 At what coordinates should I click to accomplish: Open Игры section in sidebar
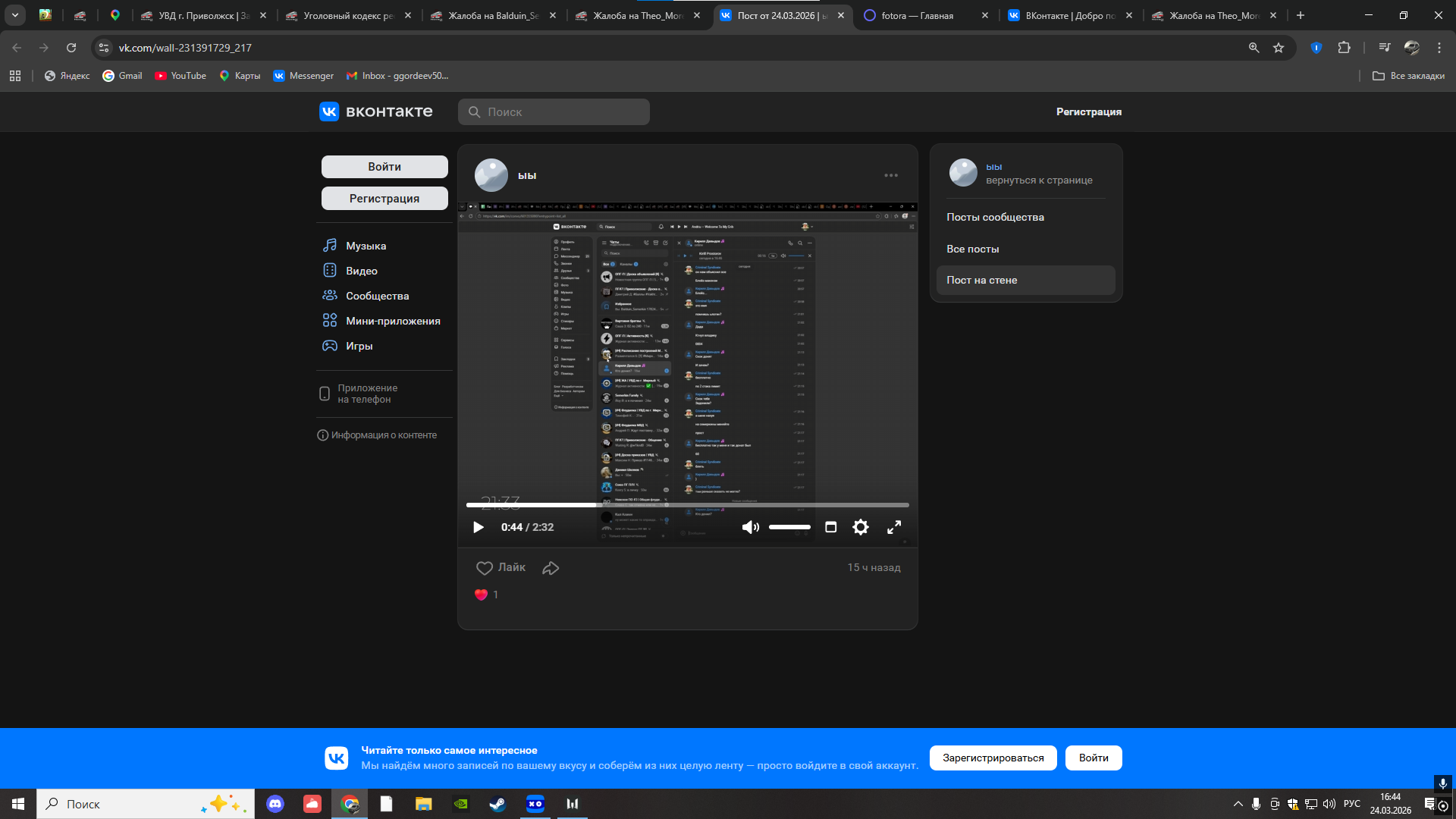[359, 346]
